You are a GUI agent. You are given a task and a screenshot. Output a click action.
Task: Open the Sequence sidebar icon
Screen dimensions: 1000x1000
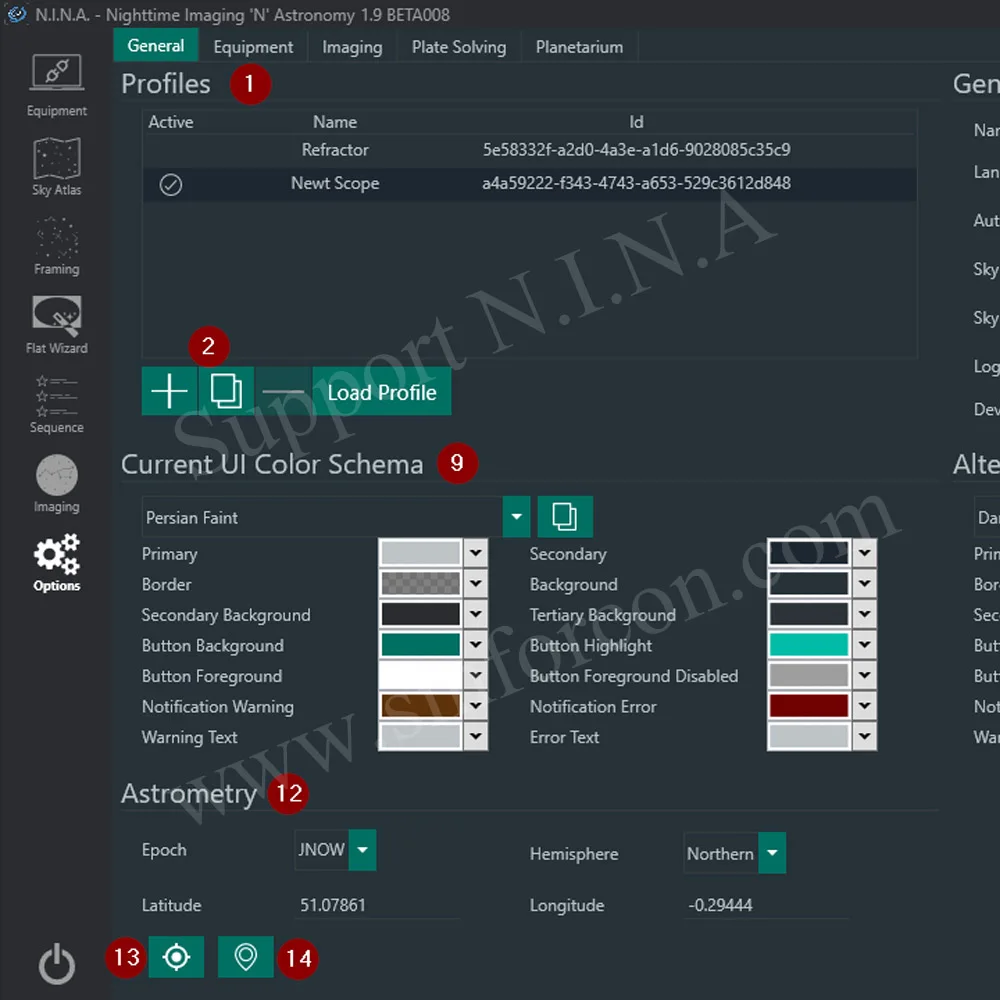(57, 404)
